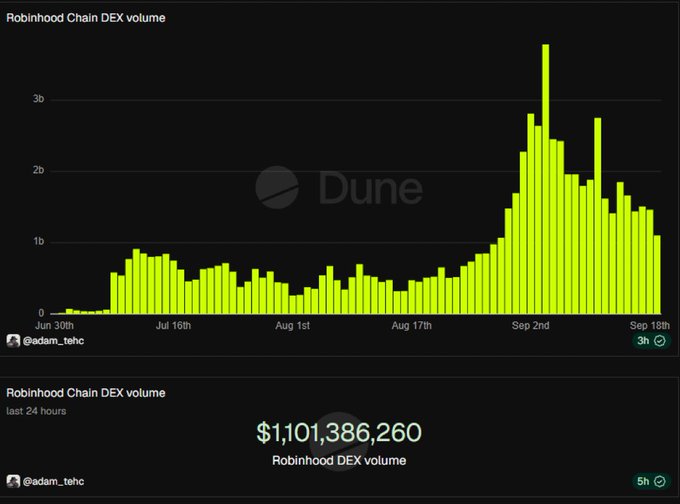680x504 pixels.
Task: Click the avatar in the last 24 hours panel
Action: click(x=13, y=481)
